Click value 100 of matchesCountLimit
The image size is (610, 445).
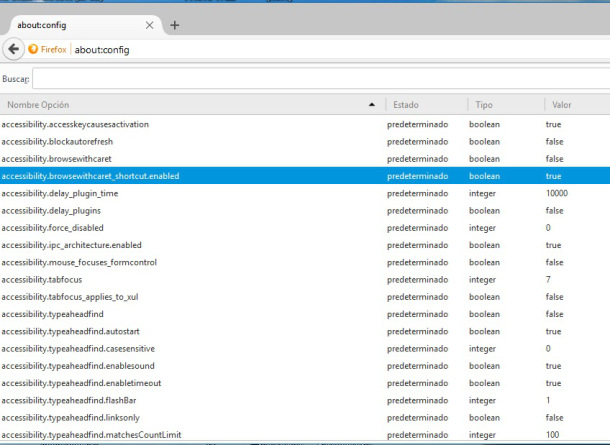tap(553, 434)
